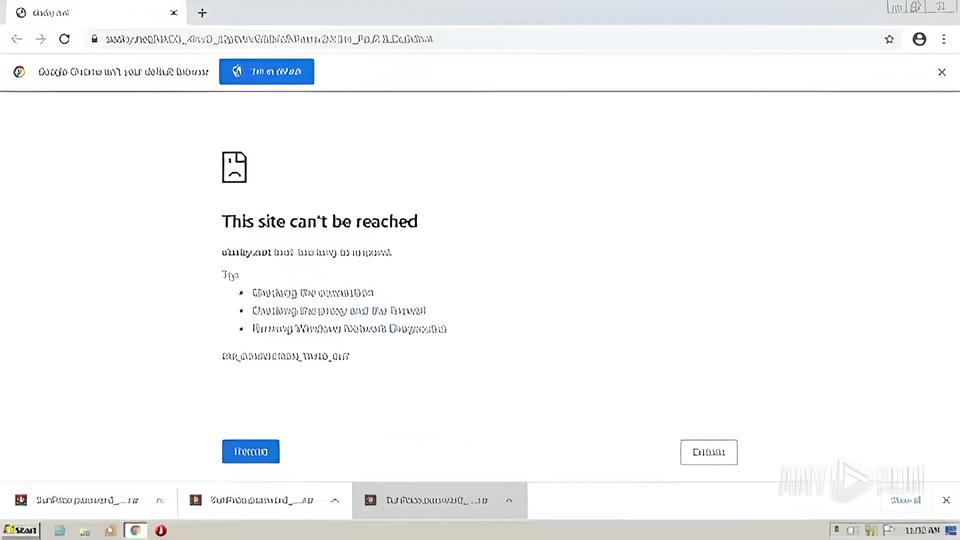Click the sad page error icon
Image resolution: width=960 pixels, height=540 pixels.
pos(234,167)
